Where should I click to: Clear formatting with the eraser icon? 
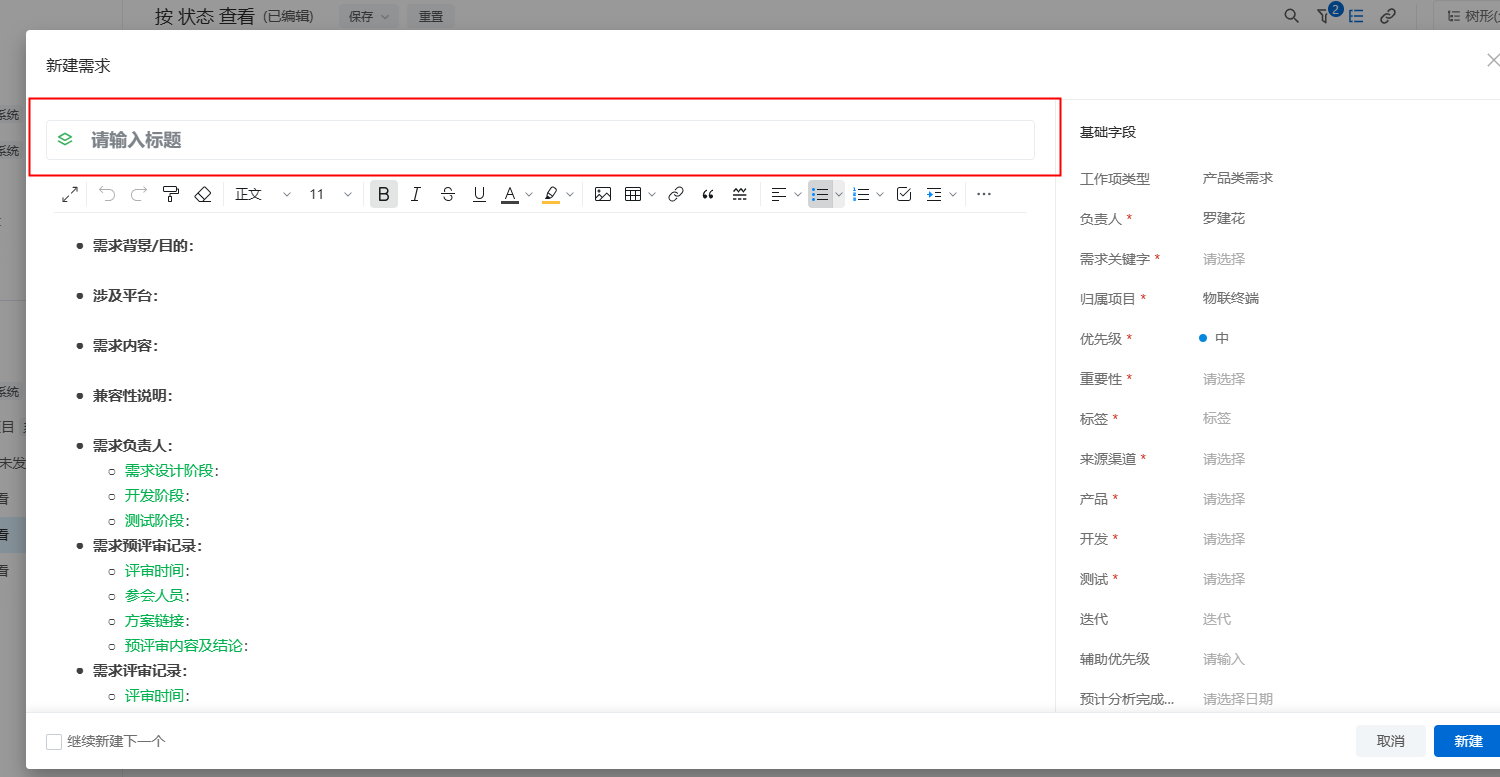click(x=203, y=194)
